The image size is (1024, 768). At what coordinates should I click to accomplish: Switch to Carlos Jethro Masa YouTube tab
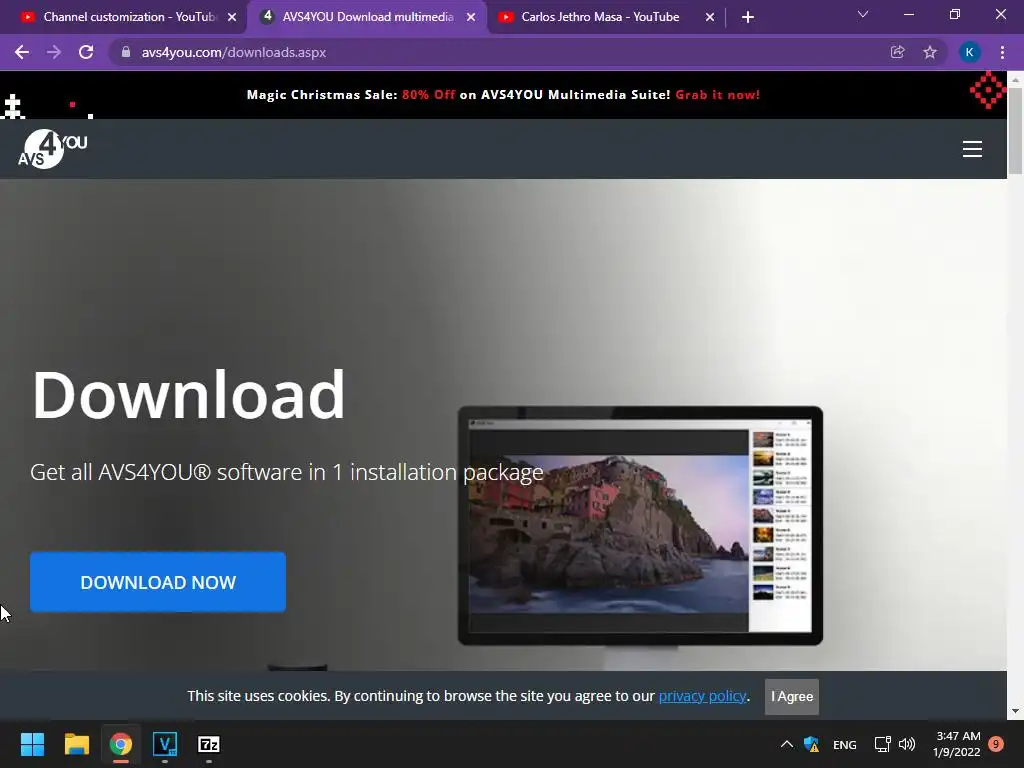tap(600, 17)
